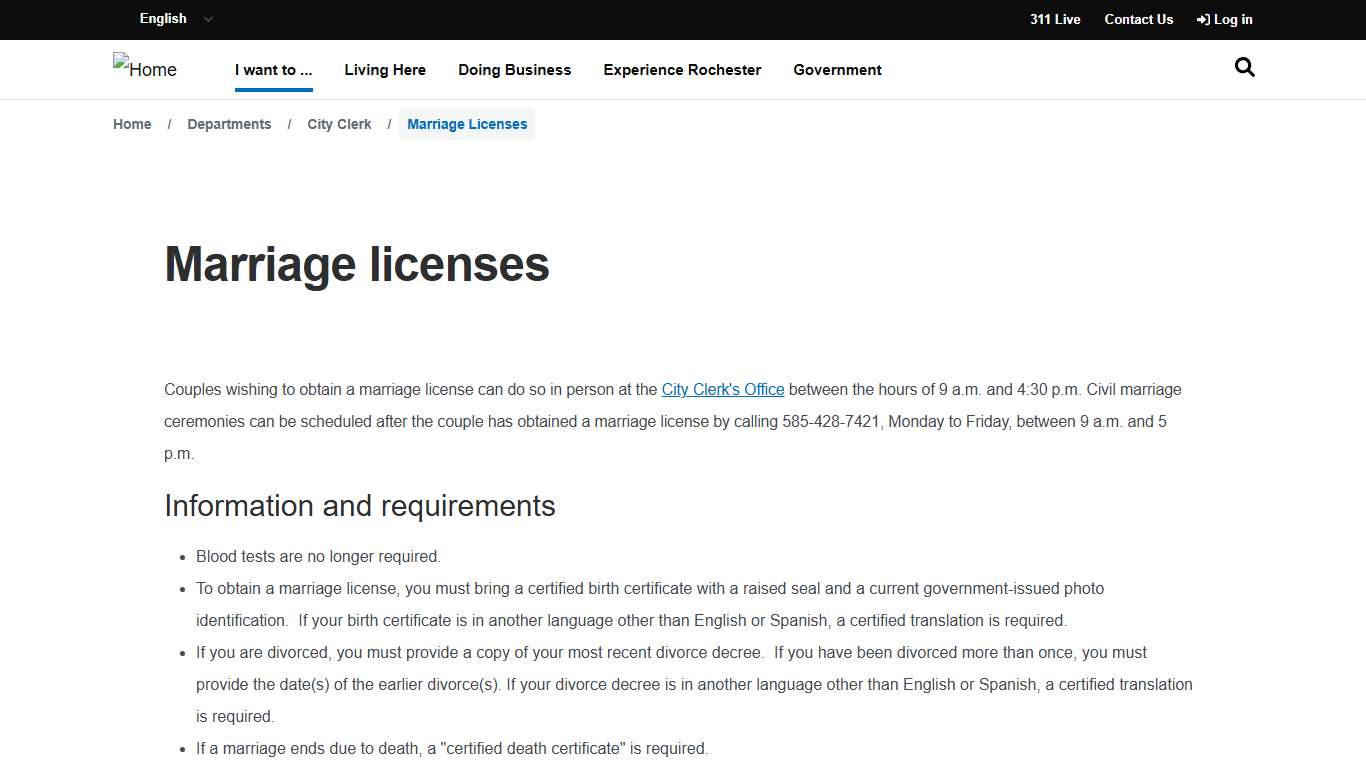
Task: Click Departments in the breadcrumb trail
Action: 229,123
